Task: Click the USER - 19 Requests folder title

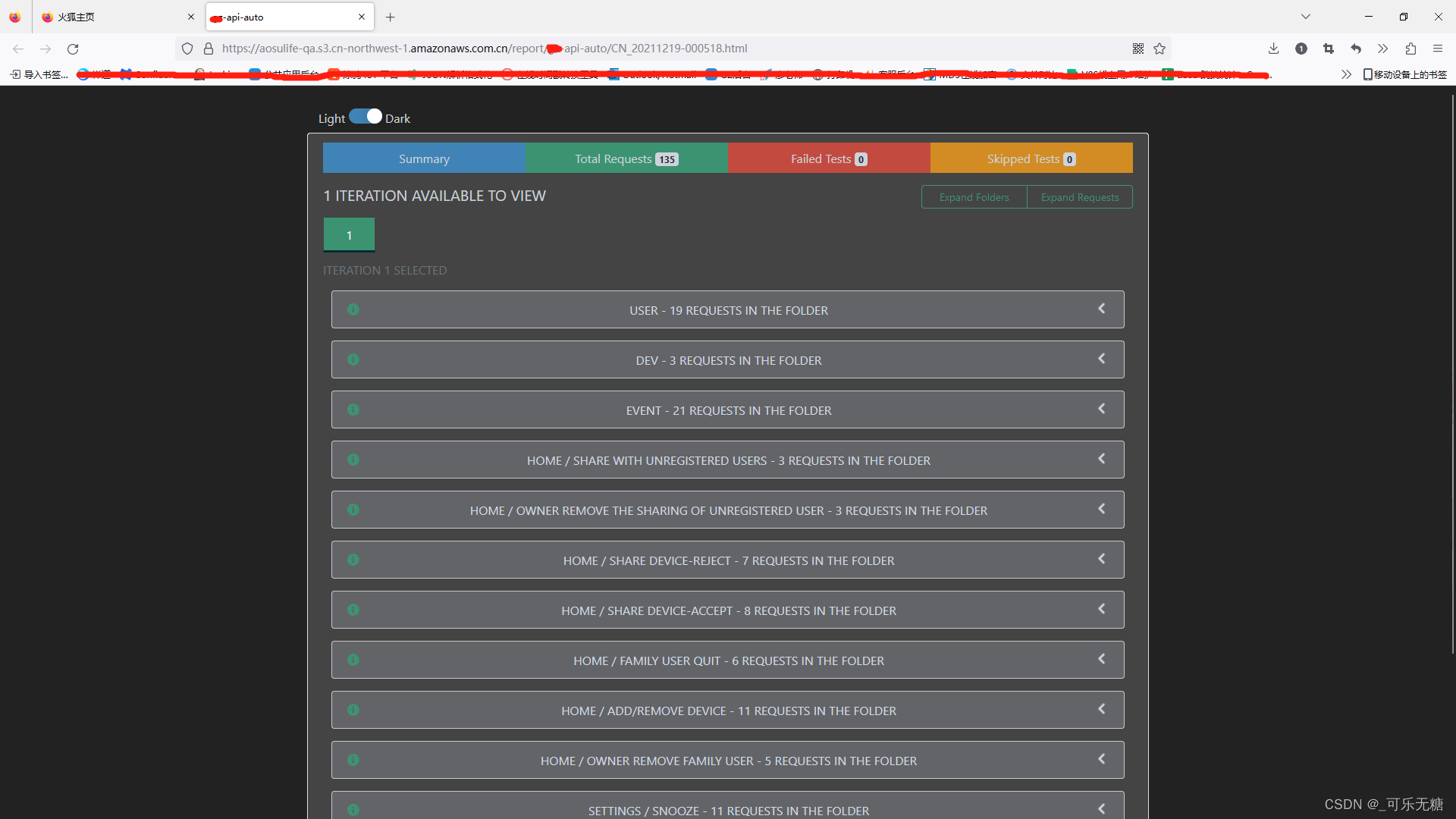Action: click(729, 310)
